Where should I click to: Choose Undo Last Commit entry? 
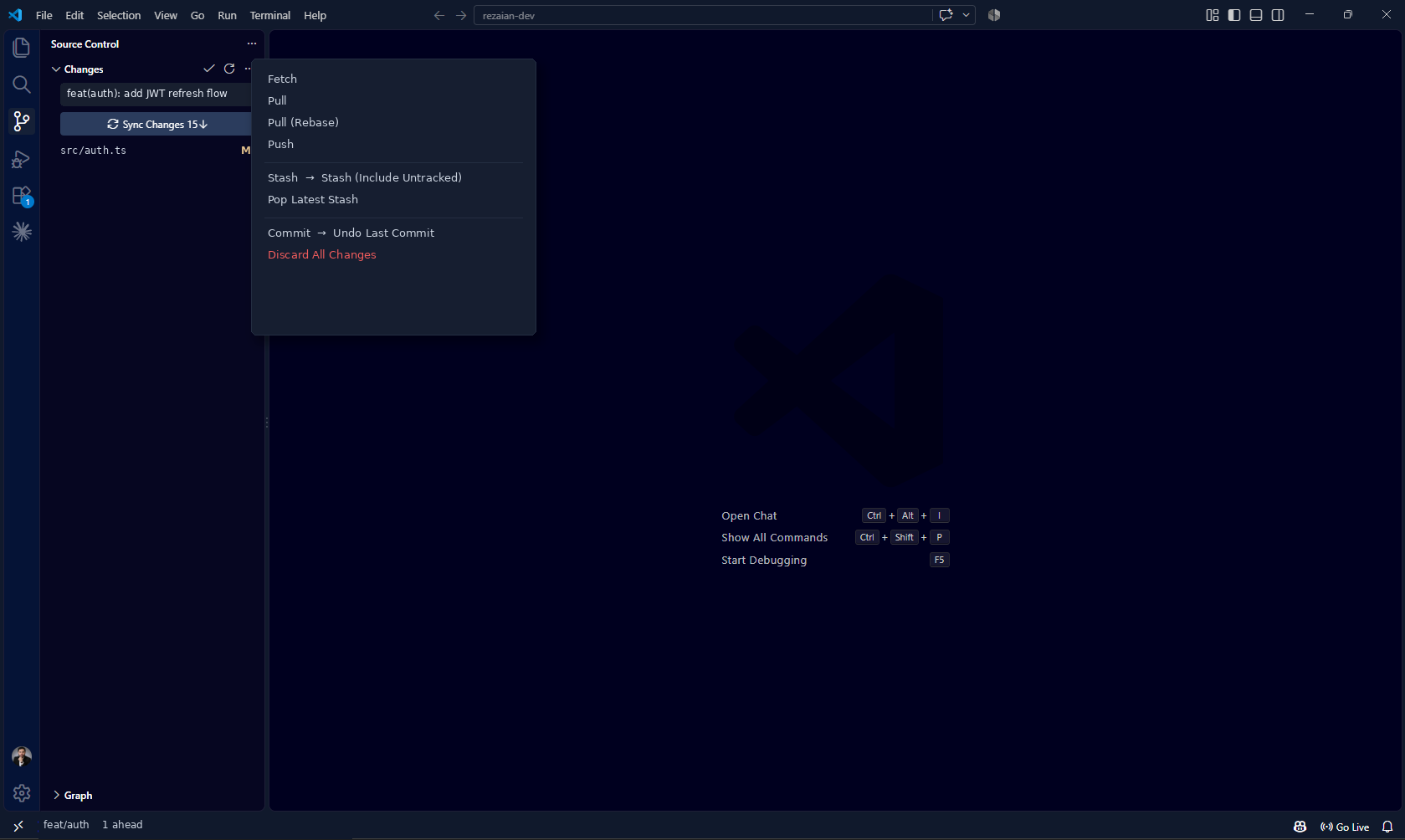(x=383, y=233)
